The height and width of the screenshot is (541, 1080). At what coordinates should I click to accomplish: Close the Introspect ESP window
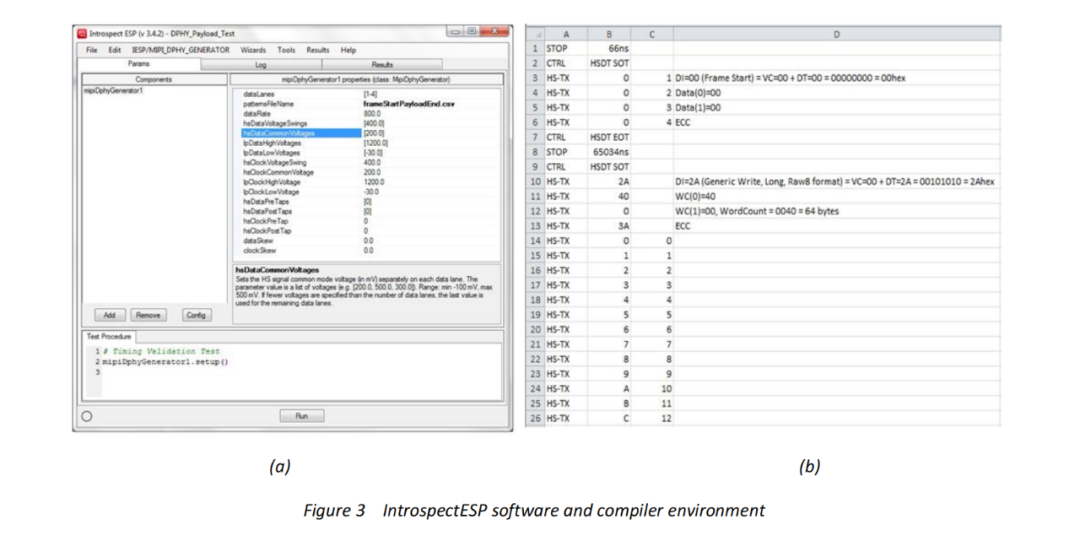pyautogui.click(x=495, y=32)
